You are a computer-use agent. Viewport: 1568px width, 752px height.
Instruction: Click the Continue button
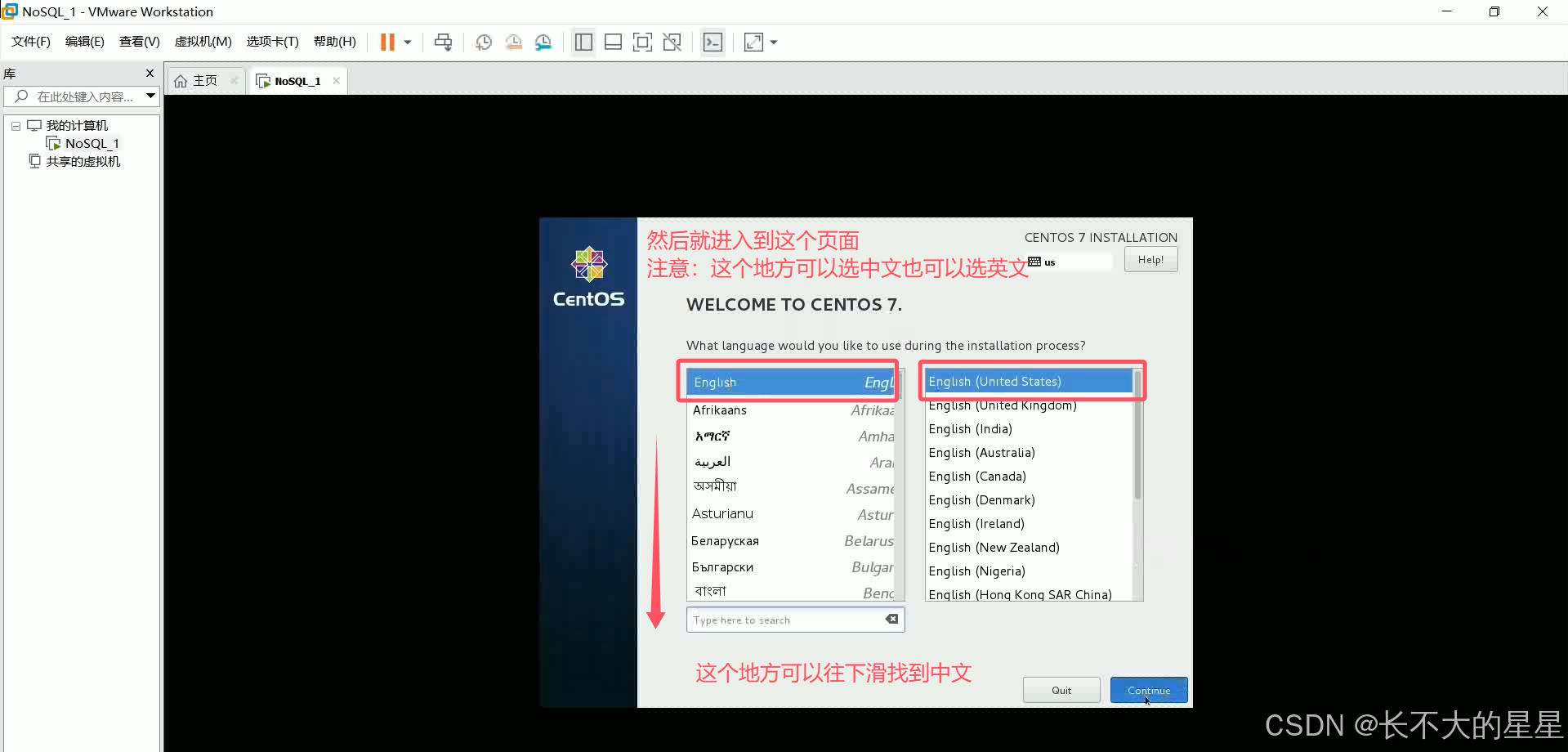pos(1149,690)
